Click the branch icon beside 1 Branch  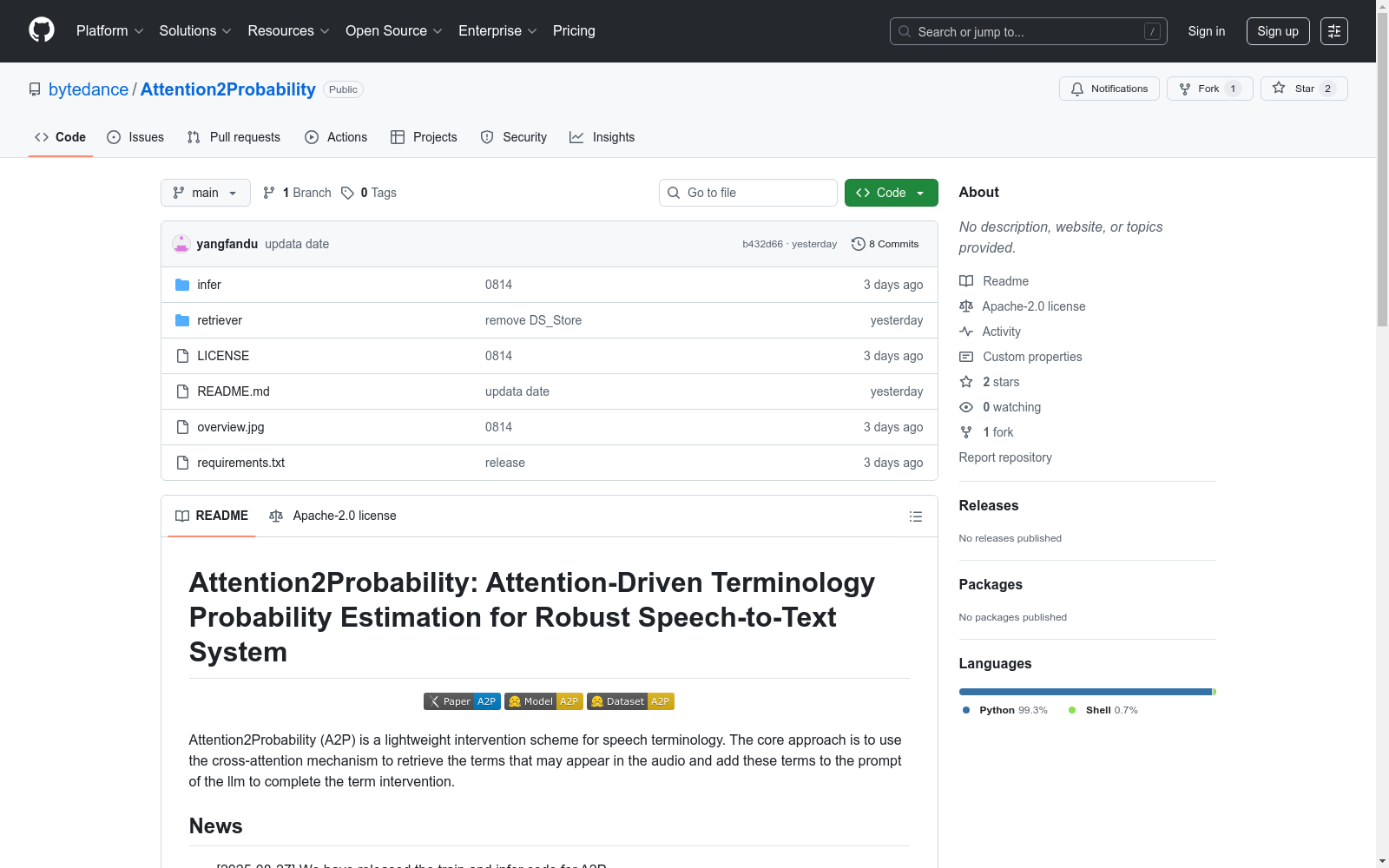point(269,193)
